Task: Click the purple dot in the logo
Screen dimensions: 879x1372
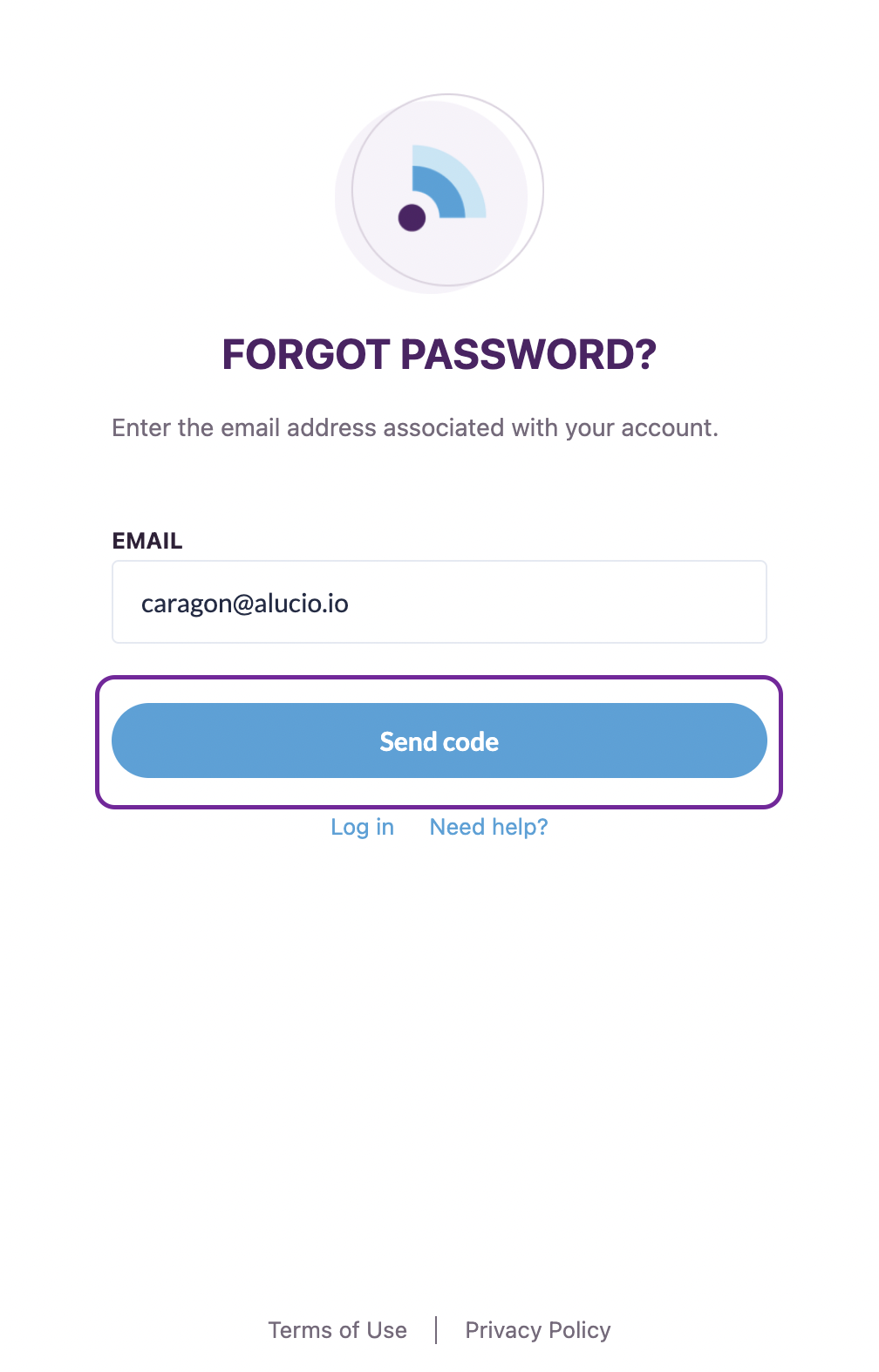Action: [x=412, y=217]
